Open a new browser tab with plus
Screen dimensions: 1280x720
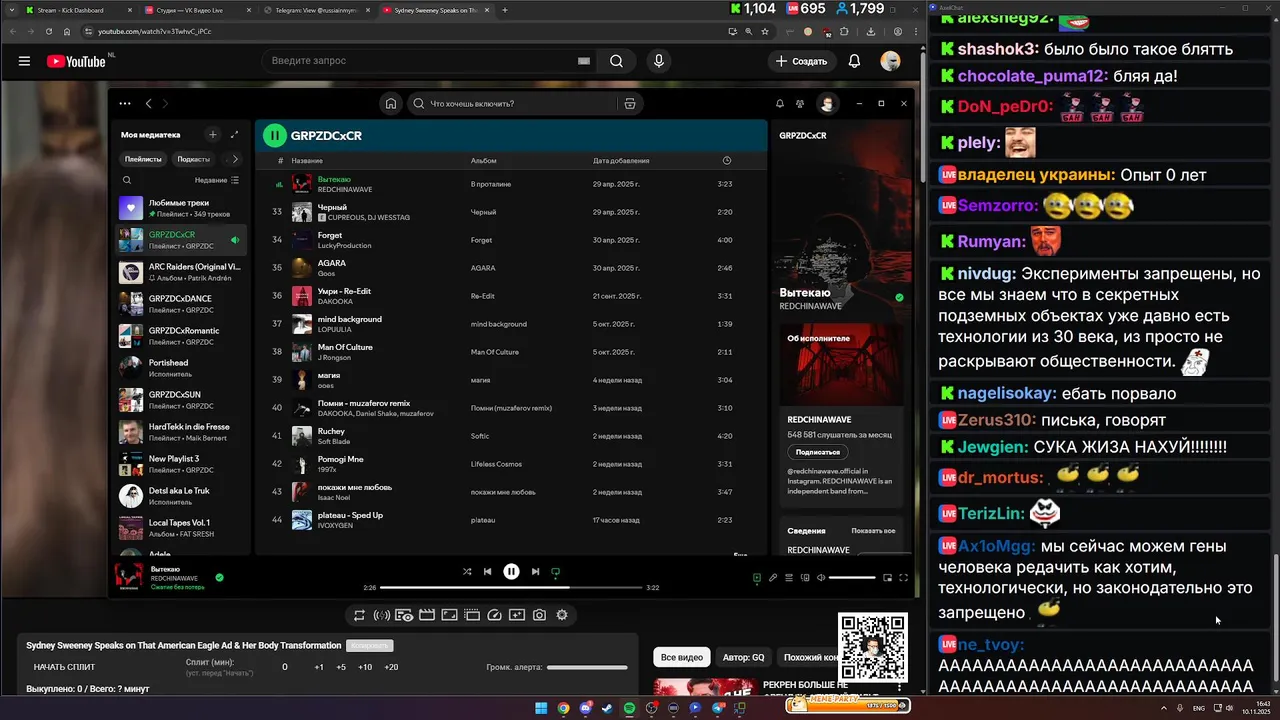click(x=504, y=10)
